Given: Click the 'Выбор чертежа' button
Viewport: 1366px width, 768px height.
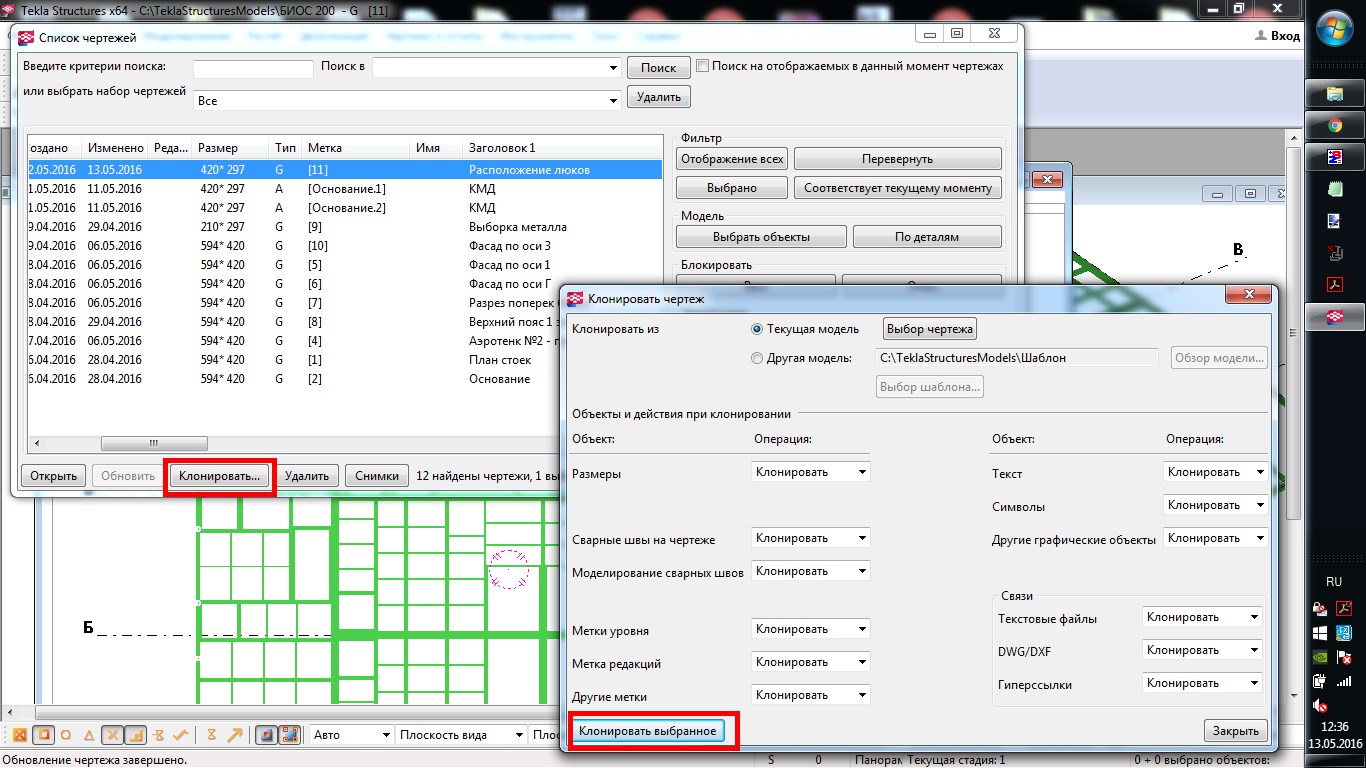Looking at the screenshot, I should (x=929, y=329).
